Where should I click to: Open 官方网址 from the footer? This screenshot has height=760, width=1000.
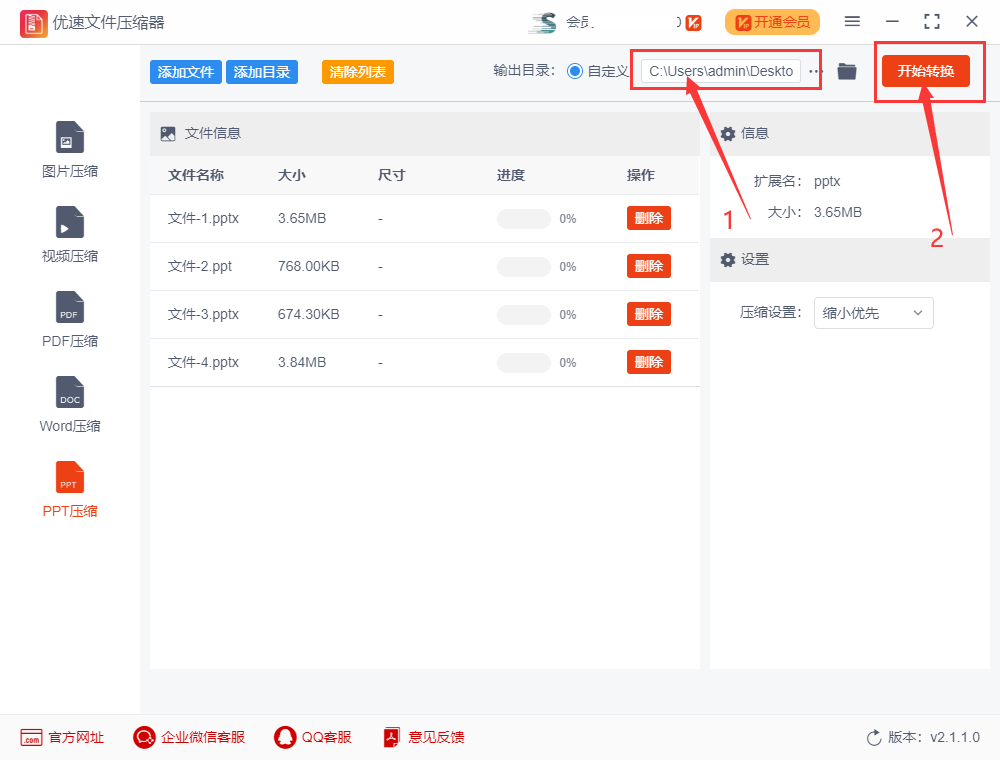coord(62,737)
